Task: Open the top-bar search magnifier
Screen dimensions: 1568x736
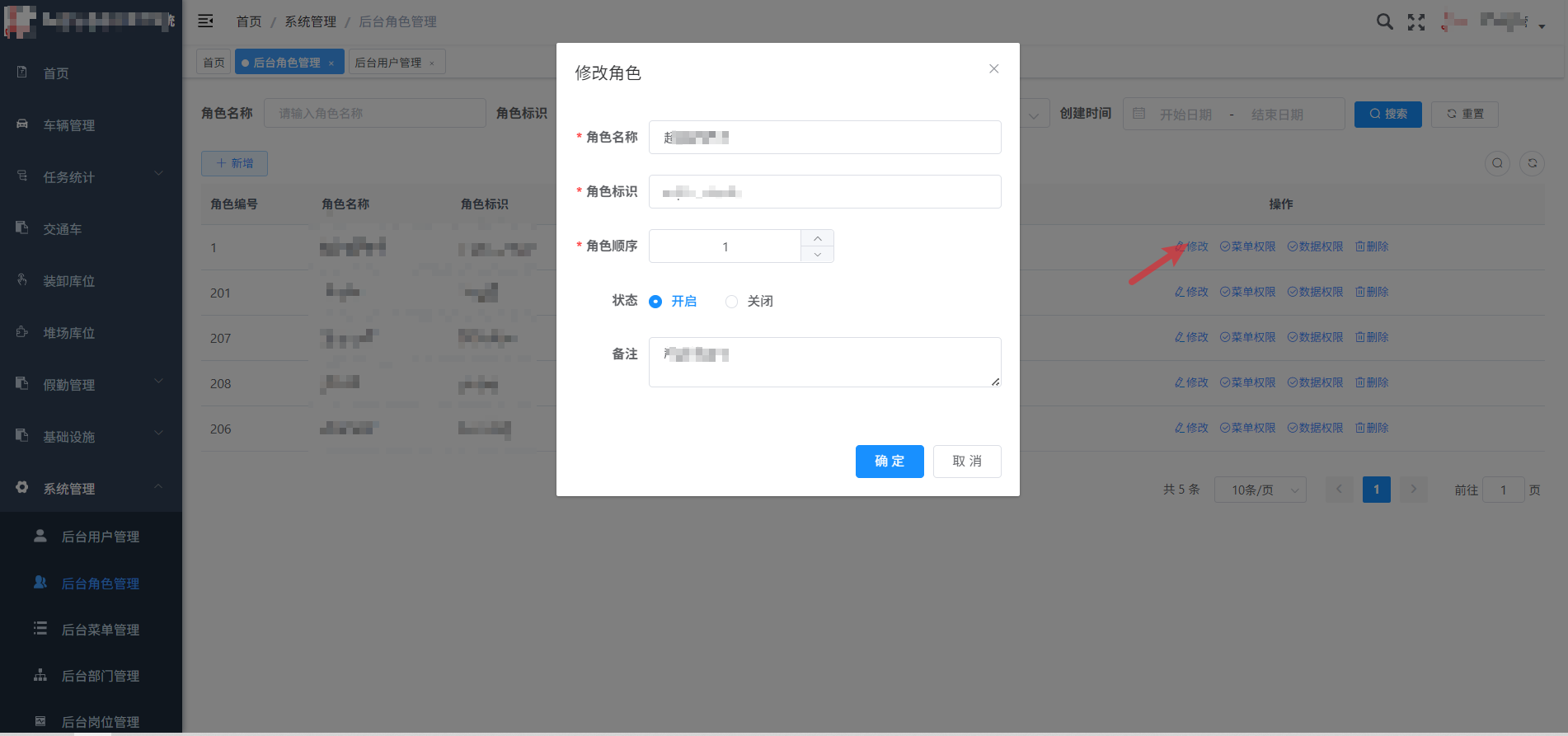Action: point(1385,22)
